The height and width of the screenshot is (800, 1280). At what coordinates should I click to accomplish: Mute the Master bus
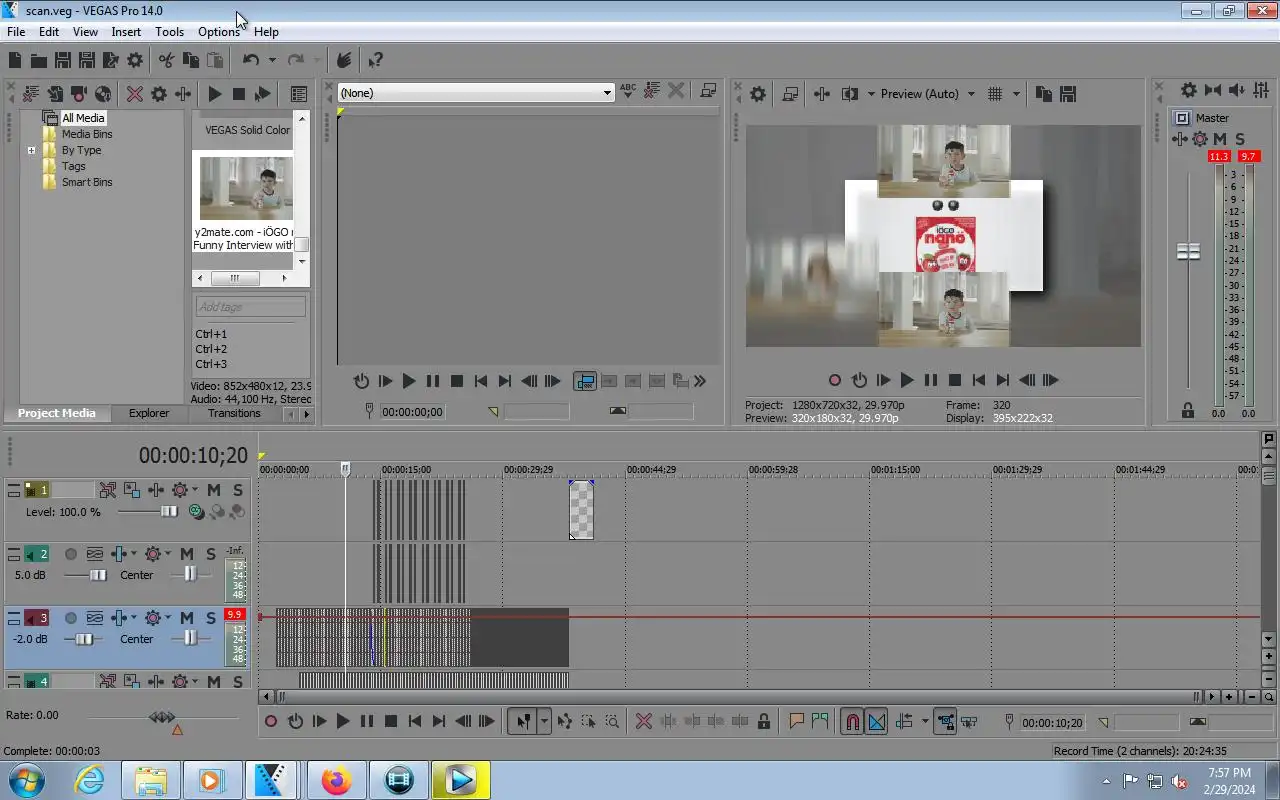(1220, 139)
